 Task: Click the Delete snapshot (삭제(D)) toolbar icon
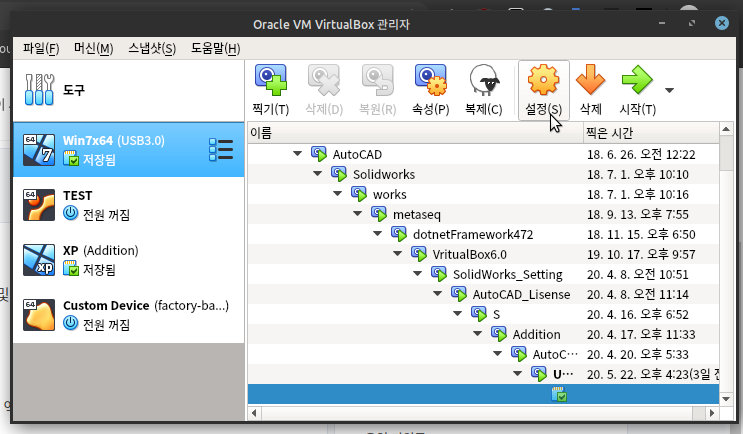(324, 80)
